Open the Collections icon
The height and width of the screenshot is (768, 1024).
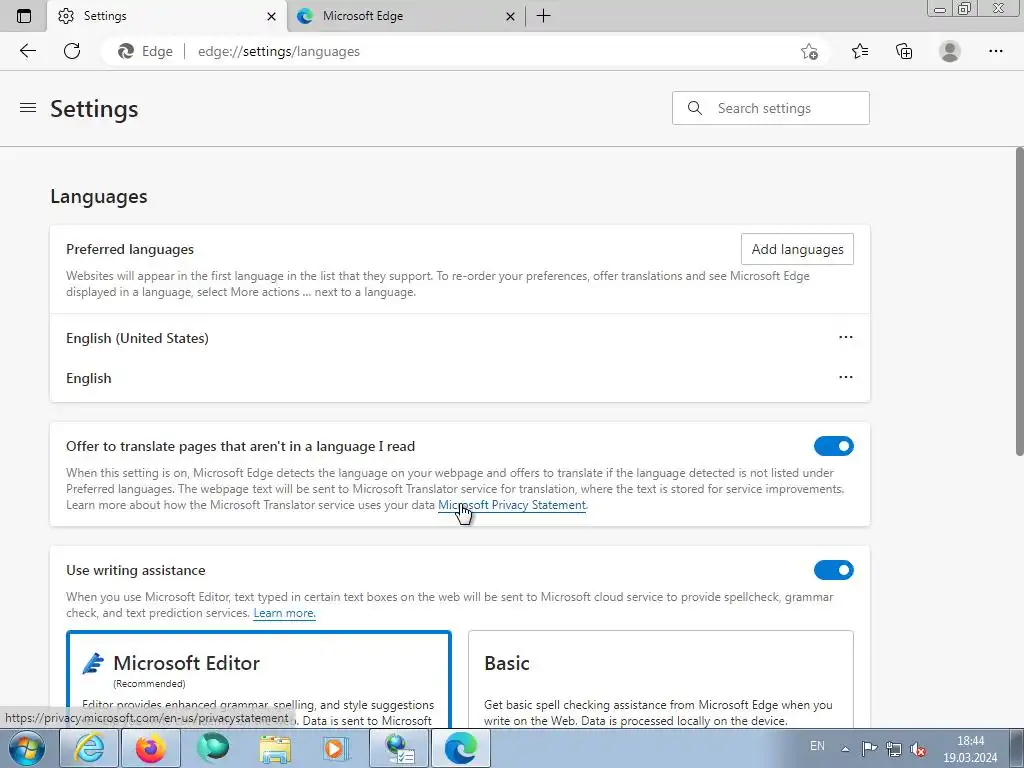point(904,51)
